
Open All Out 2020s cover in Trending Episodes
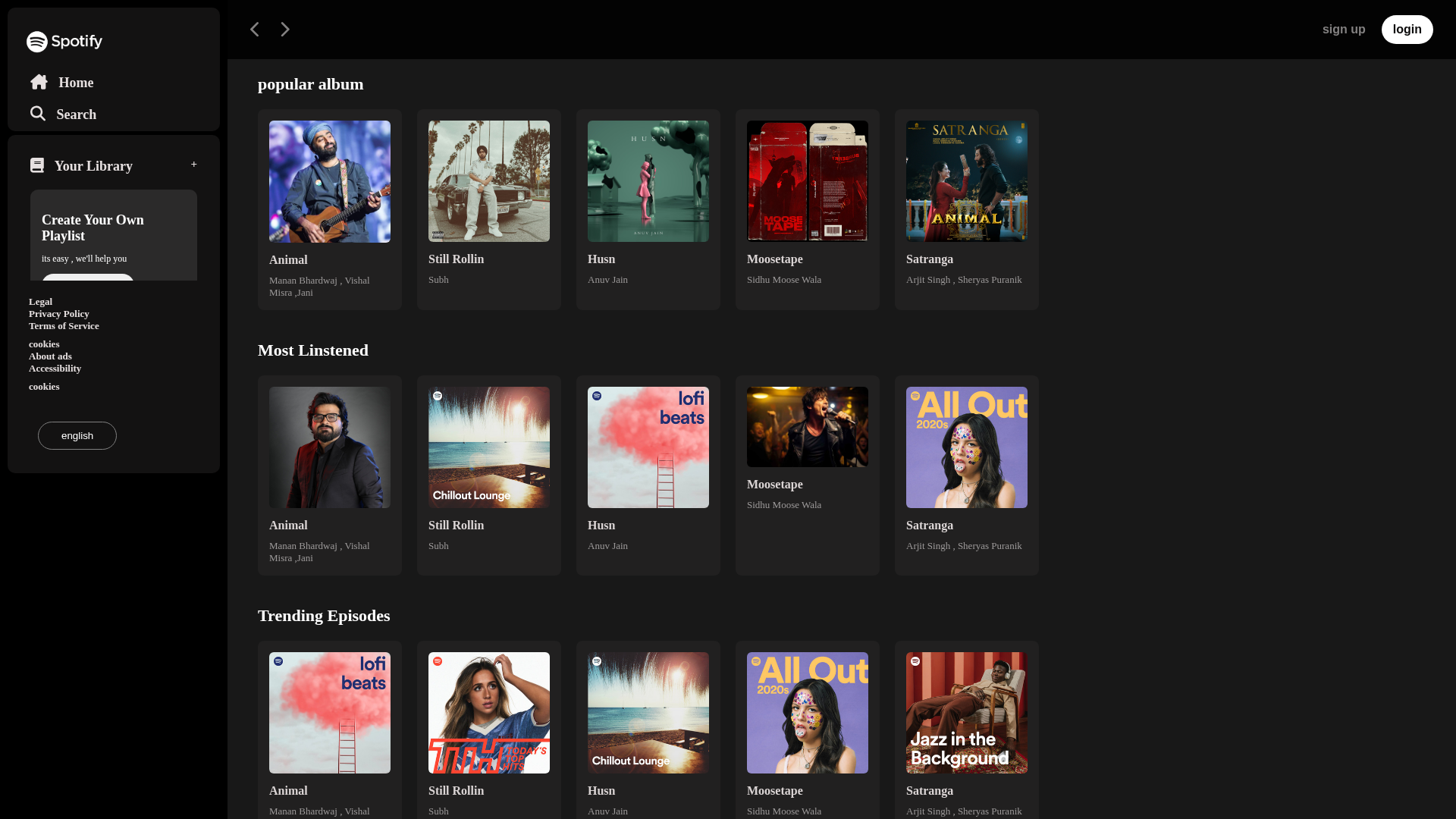tap(808, 713)
